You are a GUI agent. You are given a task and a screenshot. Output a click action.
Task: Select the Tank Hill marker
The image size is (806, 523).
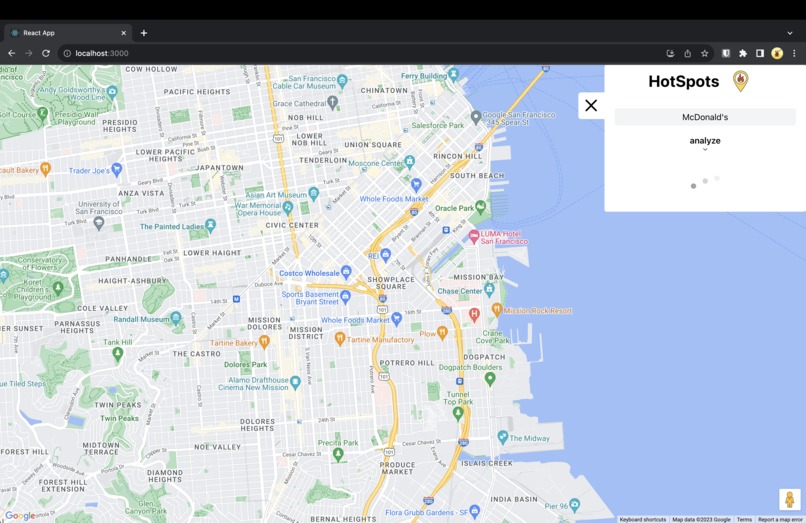pos(118,353)
